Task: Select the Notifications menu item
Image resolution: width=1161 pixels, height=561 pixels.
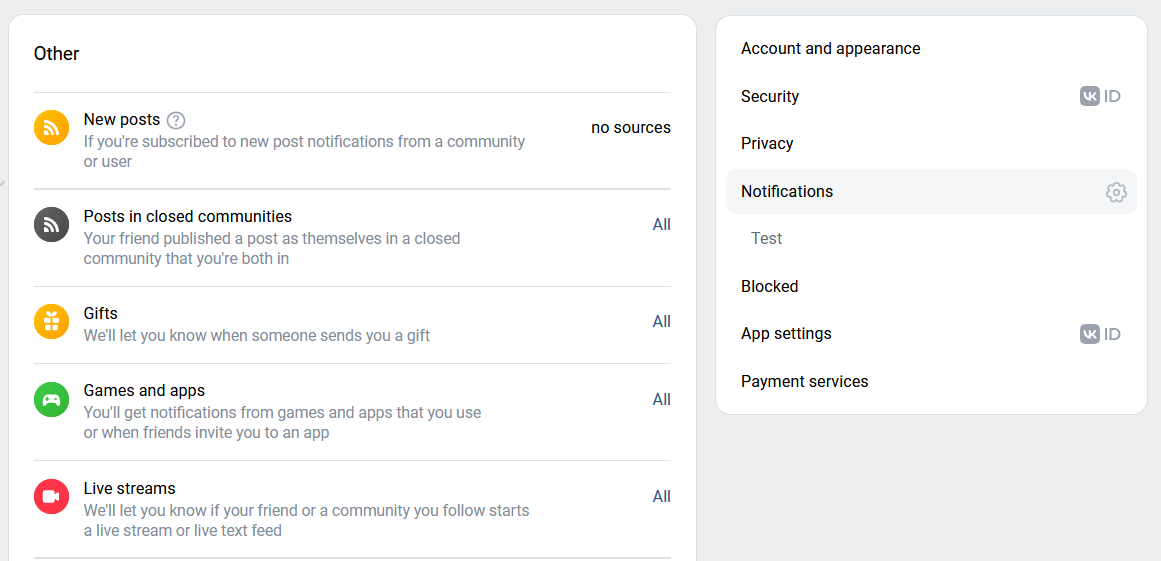Action: pos(931,192)
